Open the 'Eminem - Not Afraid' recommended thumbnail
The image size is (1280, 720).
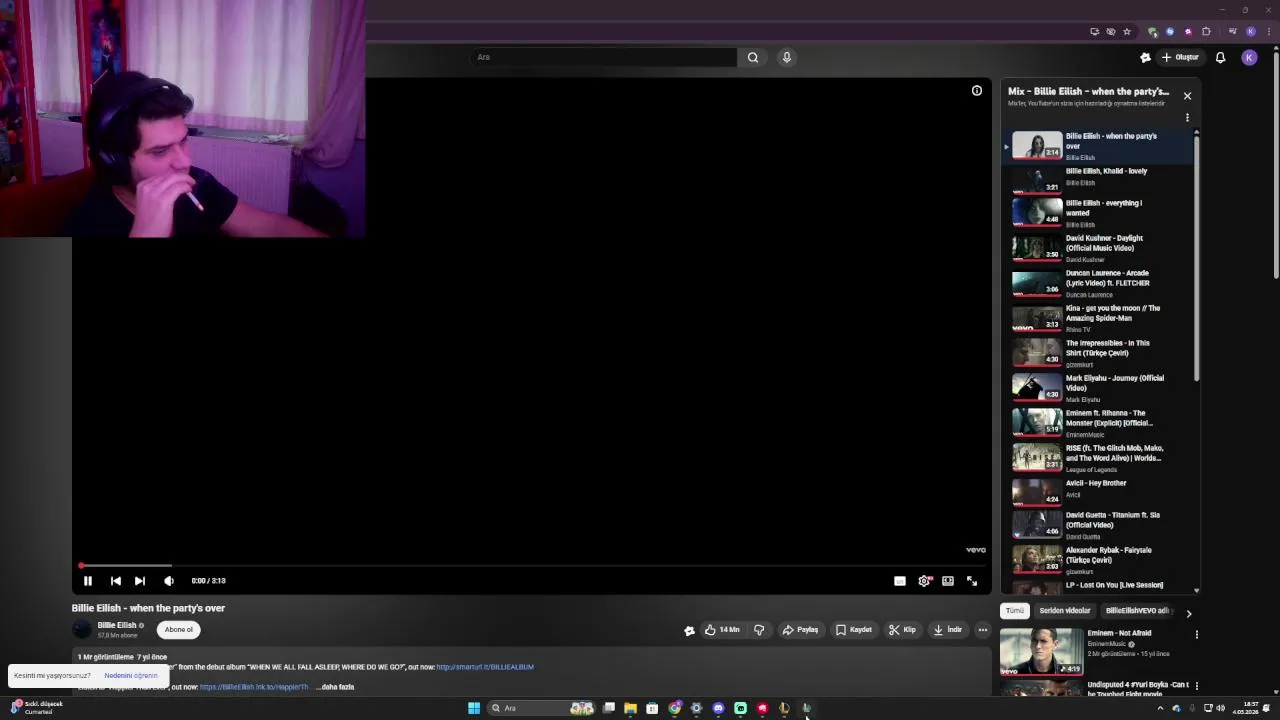(x=1041, y=651)
